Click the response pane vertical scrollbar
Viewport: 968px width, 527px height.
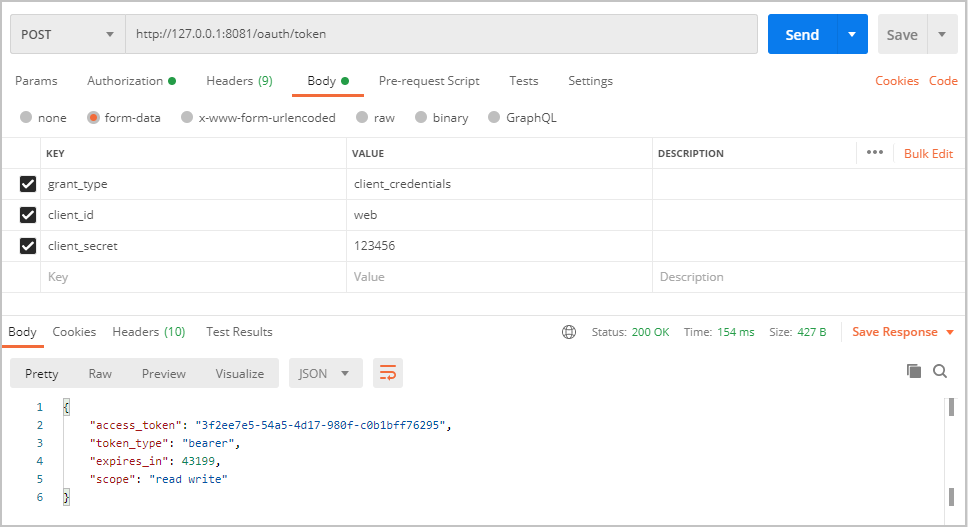click(951, 452)
